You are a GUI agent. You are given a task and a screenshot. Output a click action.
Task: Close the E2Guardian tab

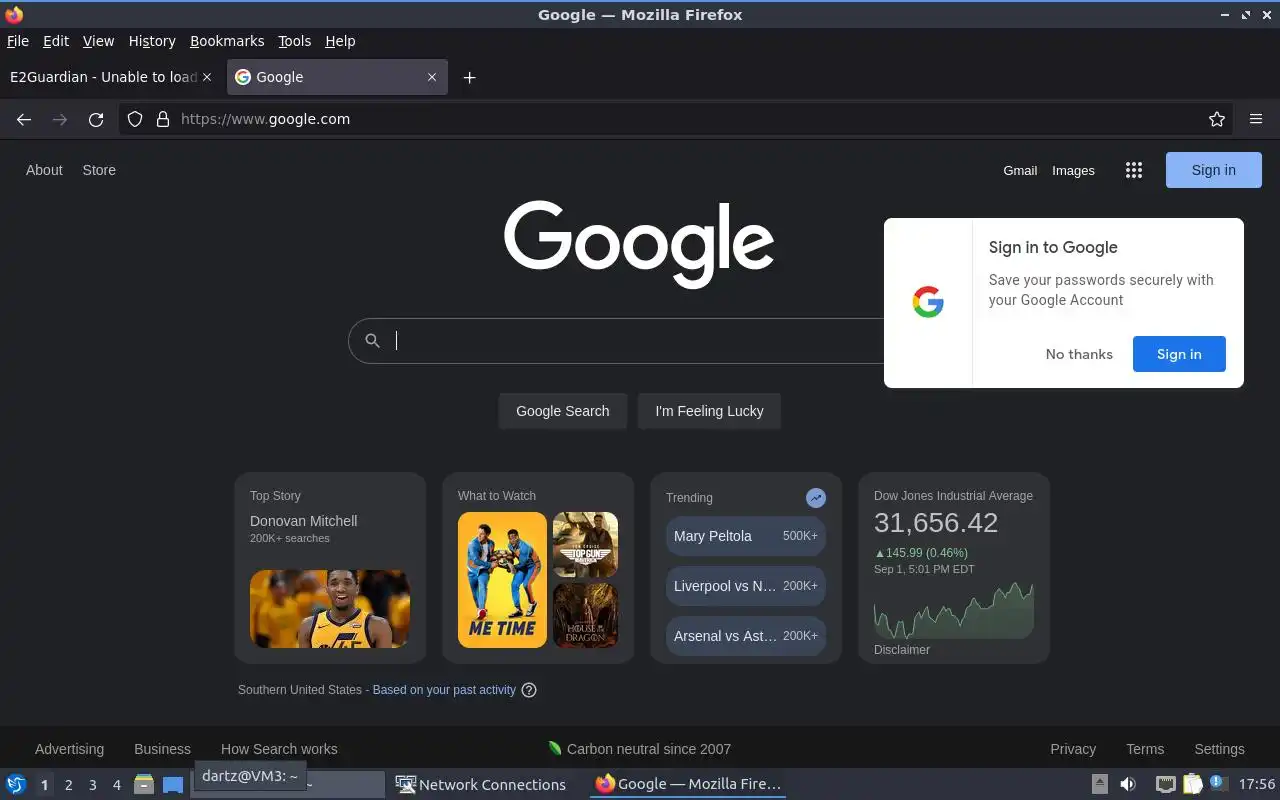[x=207, y=77]
